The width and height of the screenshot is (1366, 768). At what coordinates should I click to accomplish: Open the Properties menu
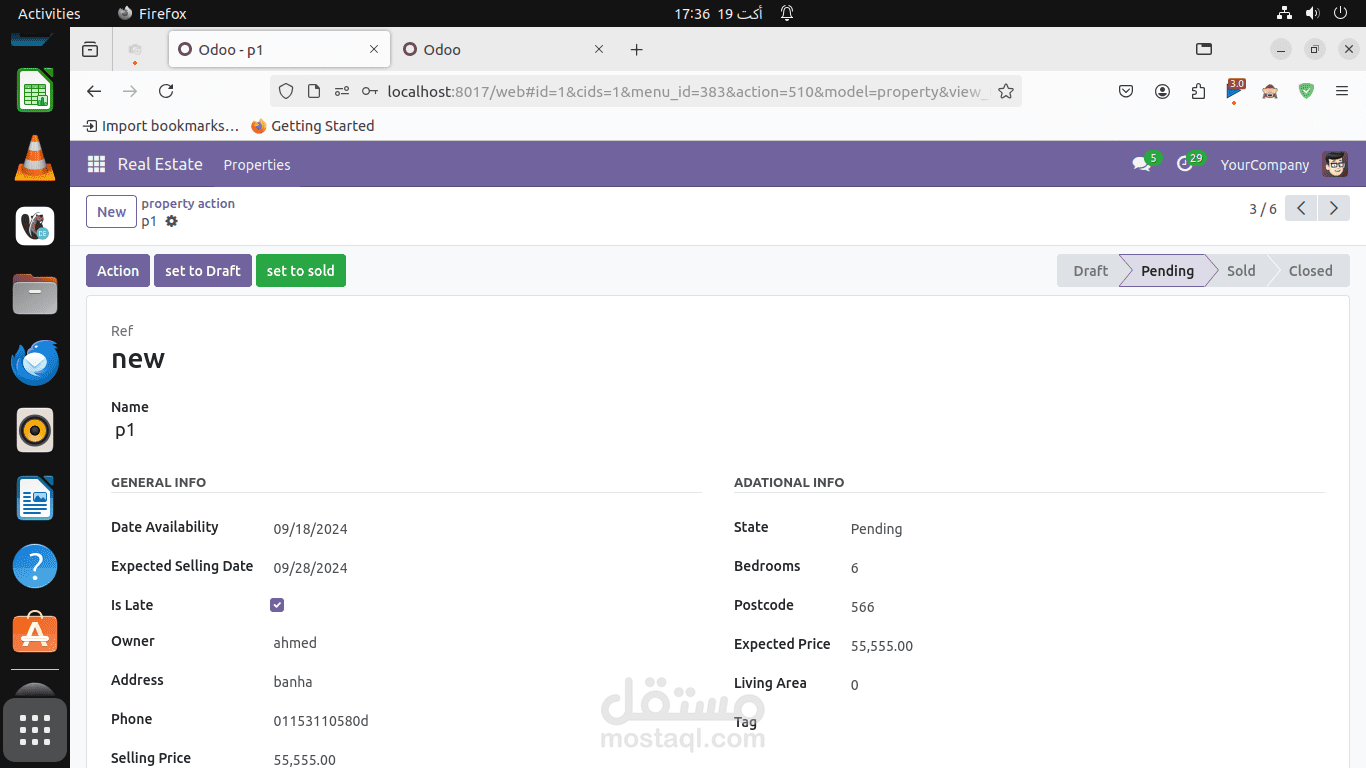coord(257,165)
